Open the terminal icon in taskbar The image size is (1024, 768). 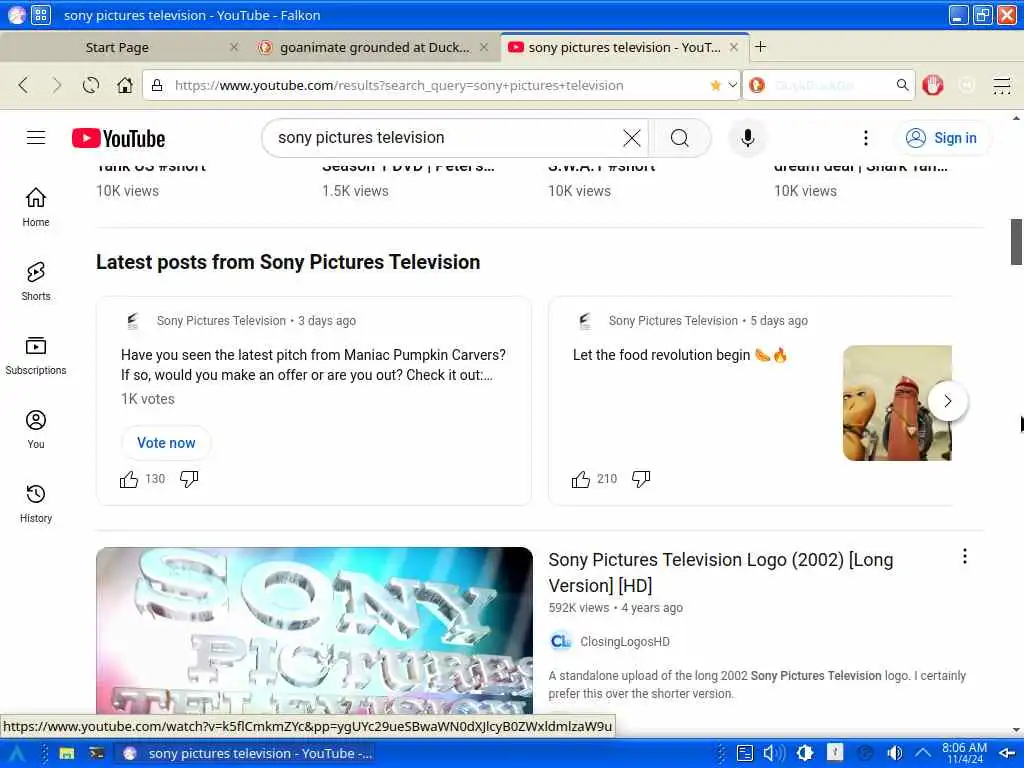coord(97,754)
